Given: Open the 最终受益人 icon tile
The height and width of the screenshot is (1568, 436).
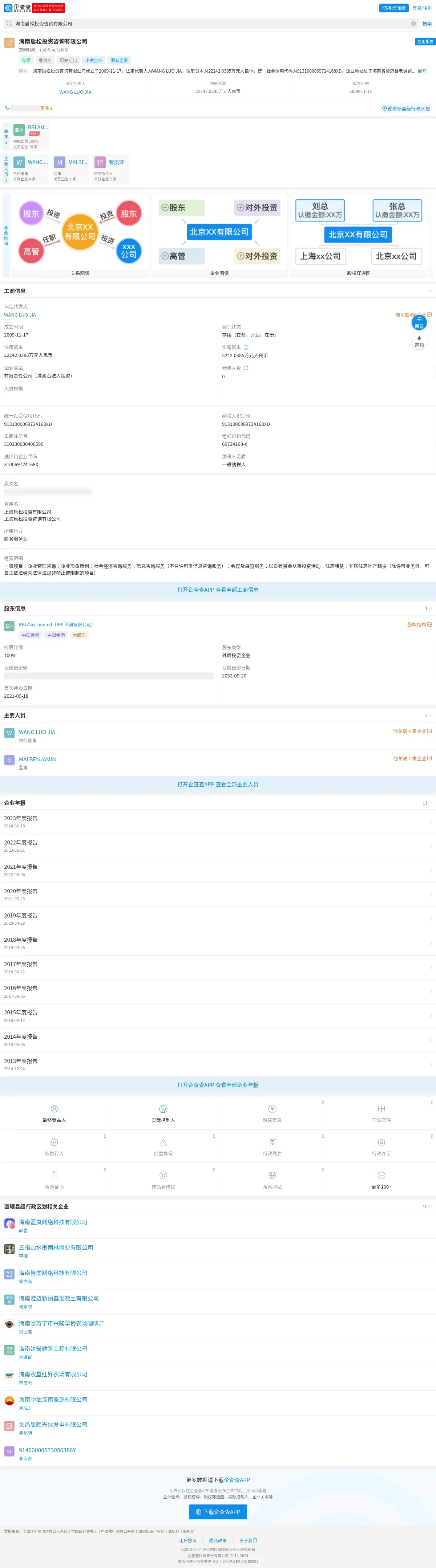Looking at the screenshot, I should [54, 1114].
